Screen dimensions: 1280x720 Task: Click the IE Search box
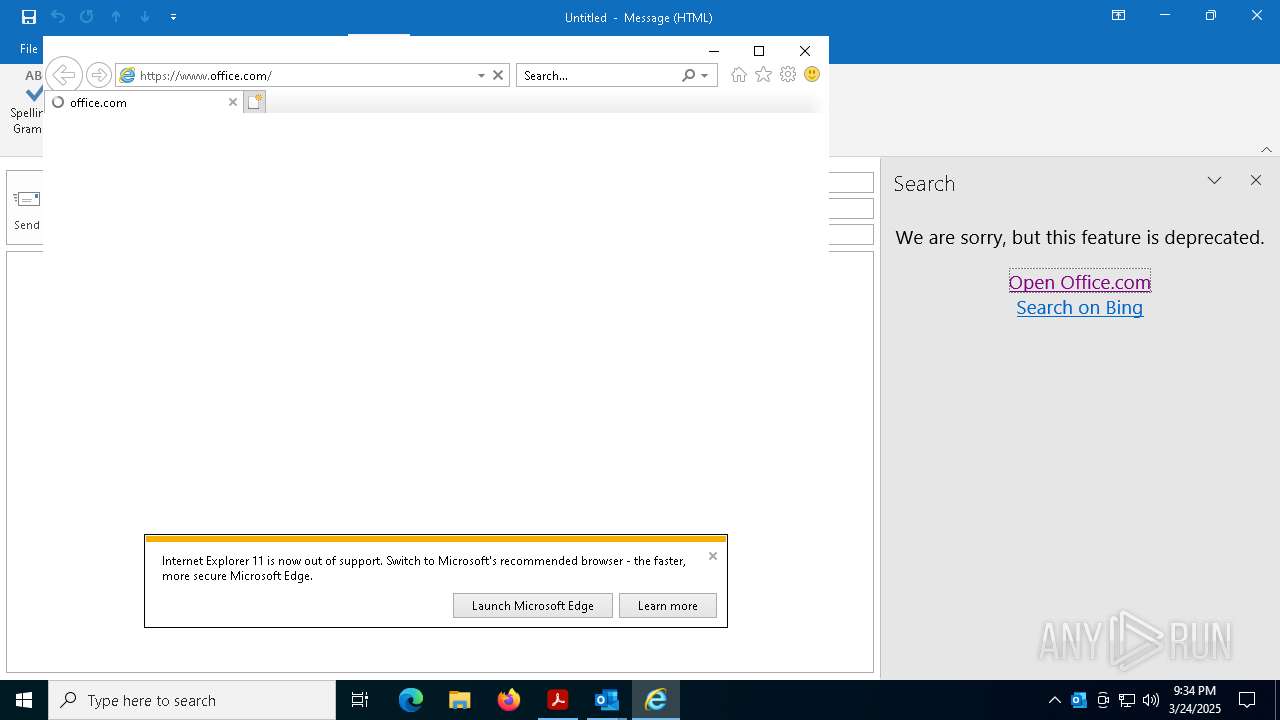tap(598, 75)
